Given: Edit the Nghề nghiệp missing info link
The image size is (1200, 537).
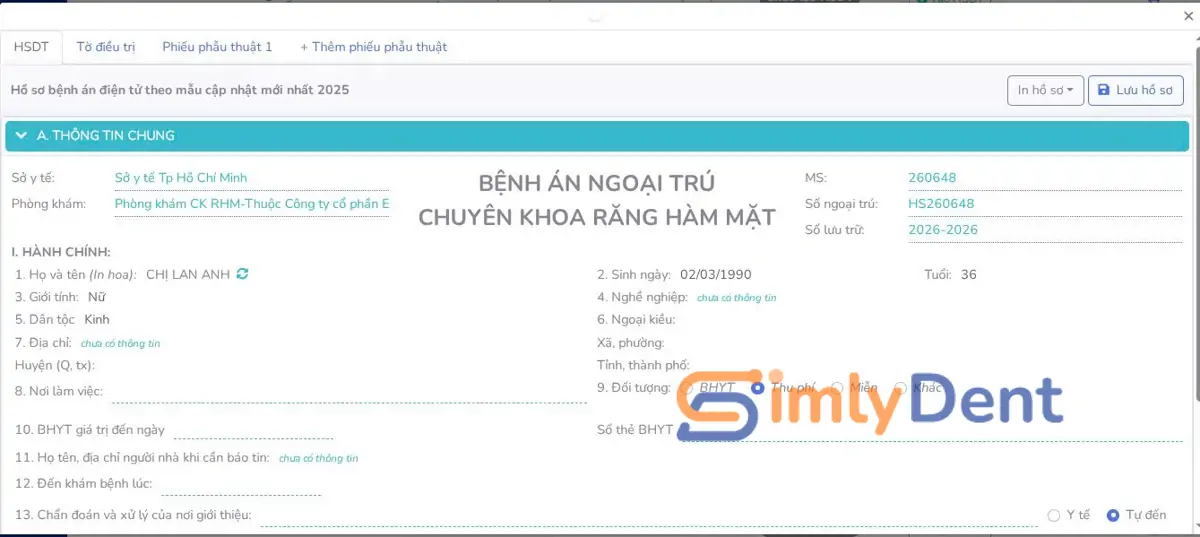Looking at the screenshot, I should coord(736,298).
